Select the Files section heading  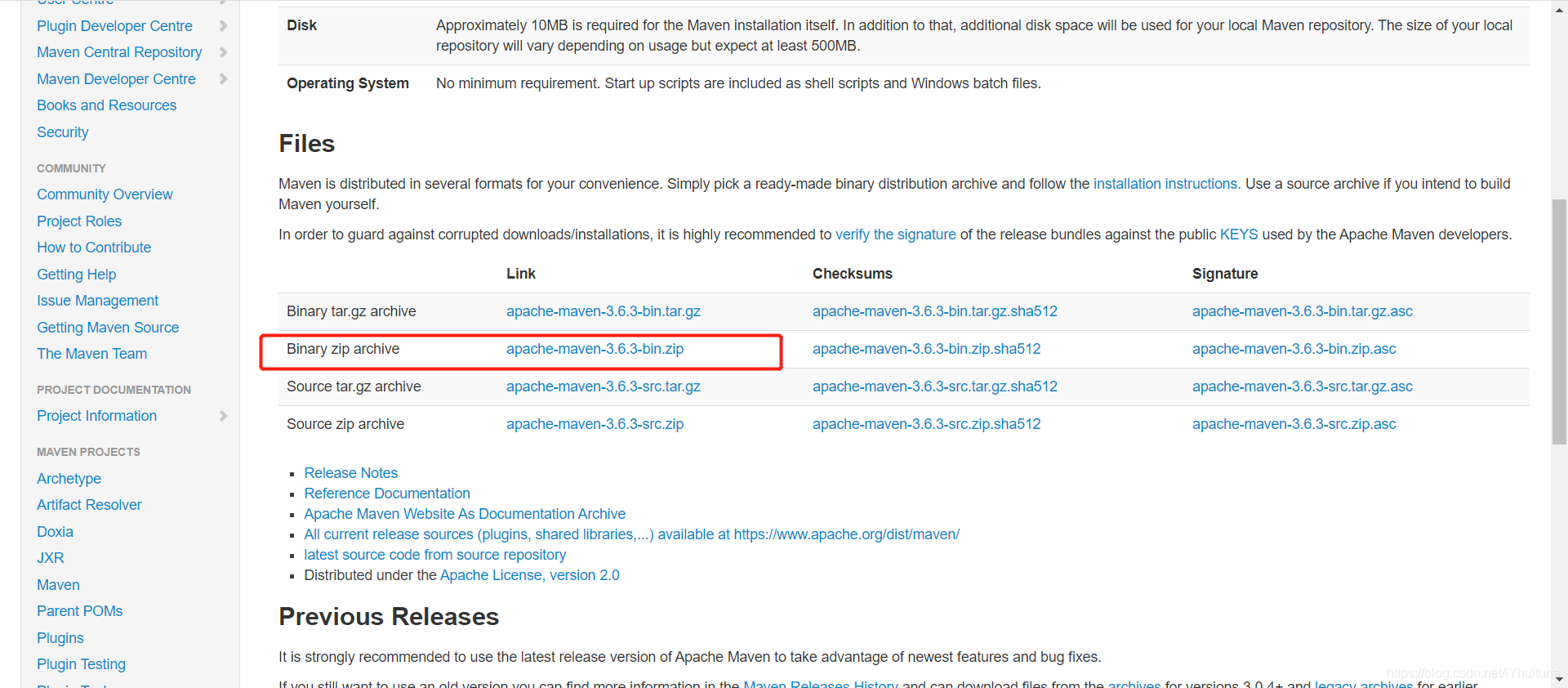[x=306, y=144]
